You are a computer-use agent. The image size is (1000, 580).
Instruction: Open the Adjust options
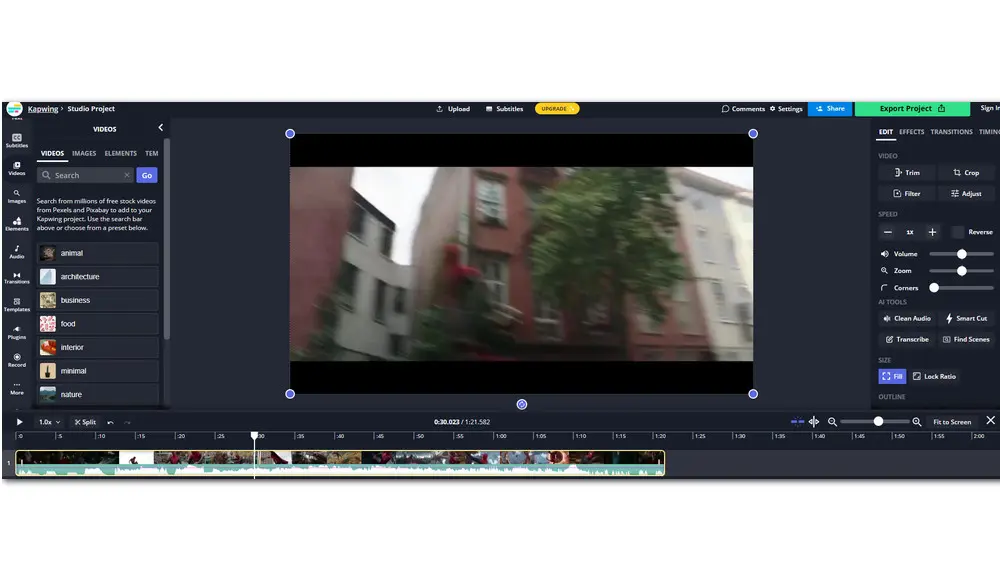(x=966, y=193)
